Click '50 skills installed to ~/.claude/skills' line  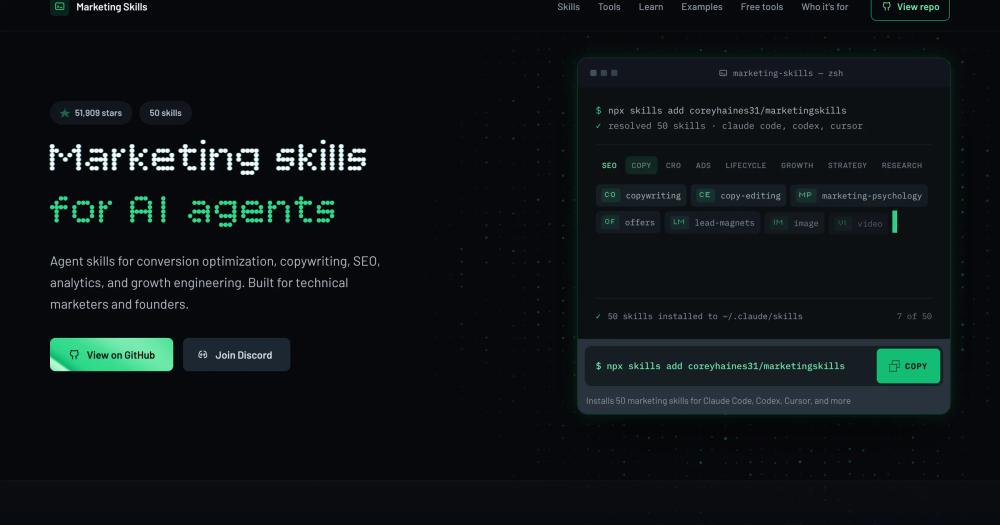(x=698, y=316)
